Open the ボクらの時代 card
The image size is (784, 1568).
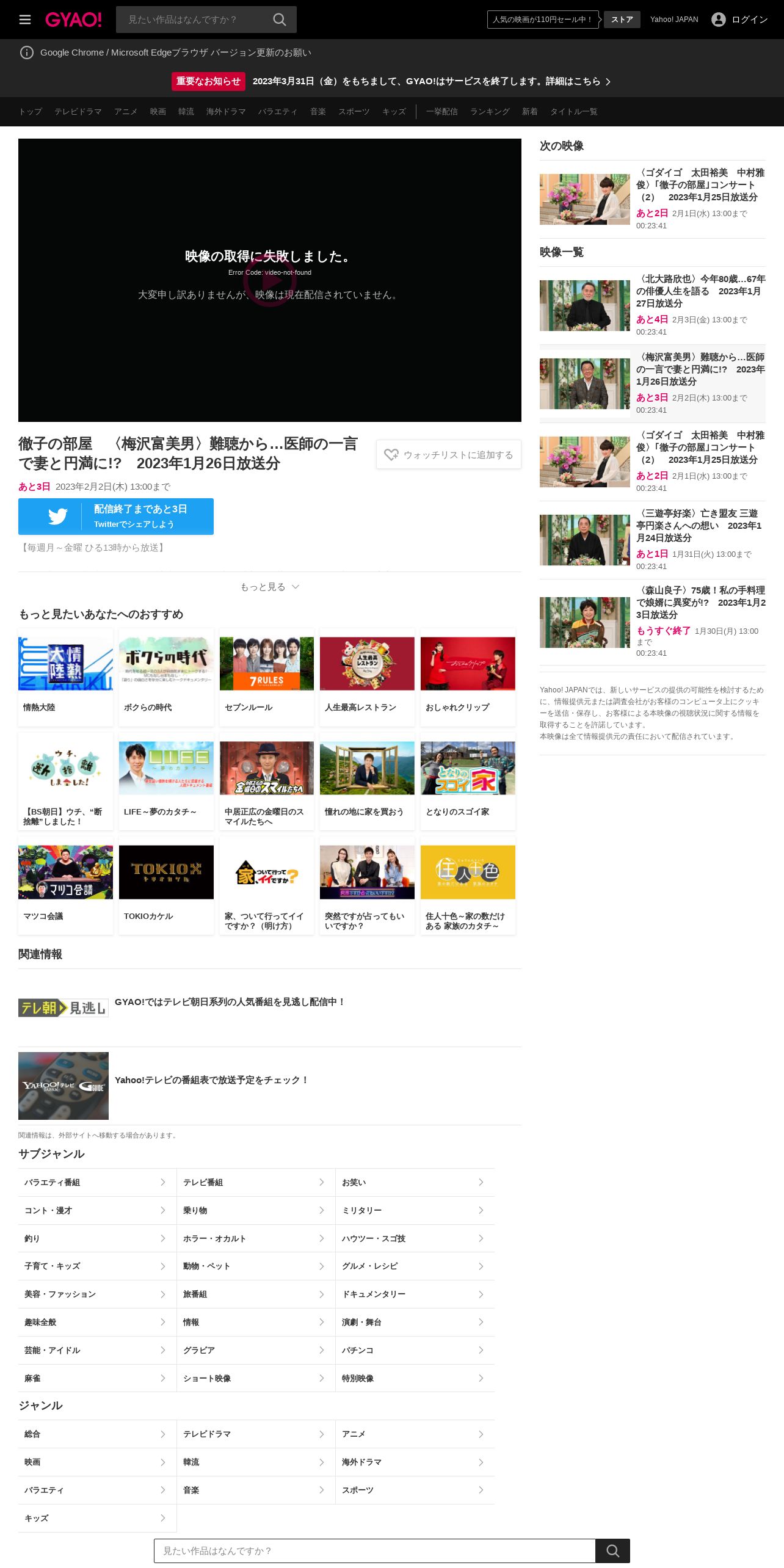coord(166,677)
